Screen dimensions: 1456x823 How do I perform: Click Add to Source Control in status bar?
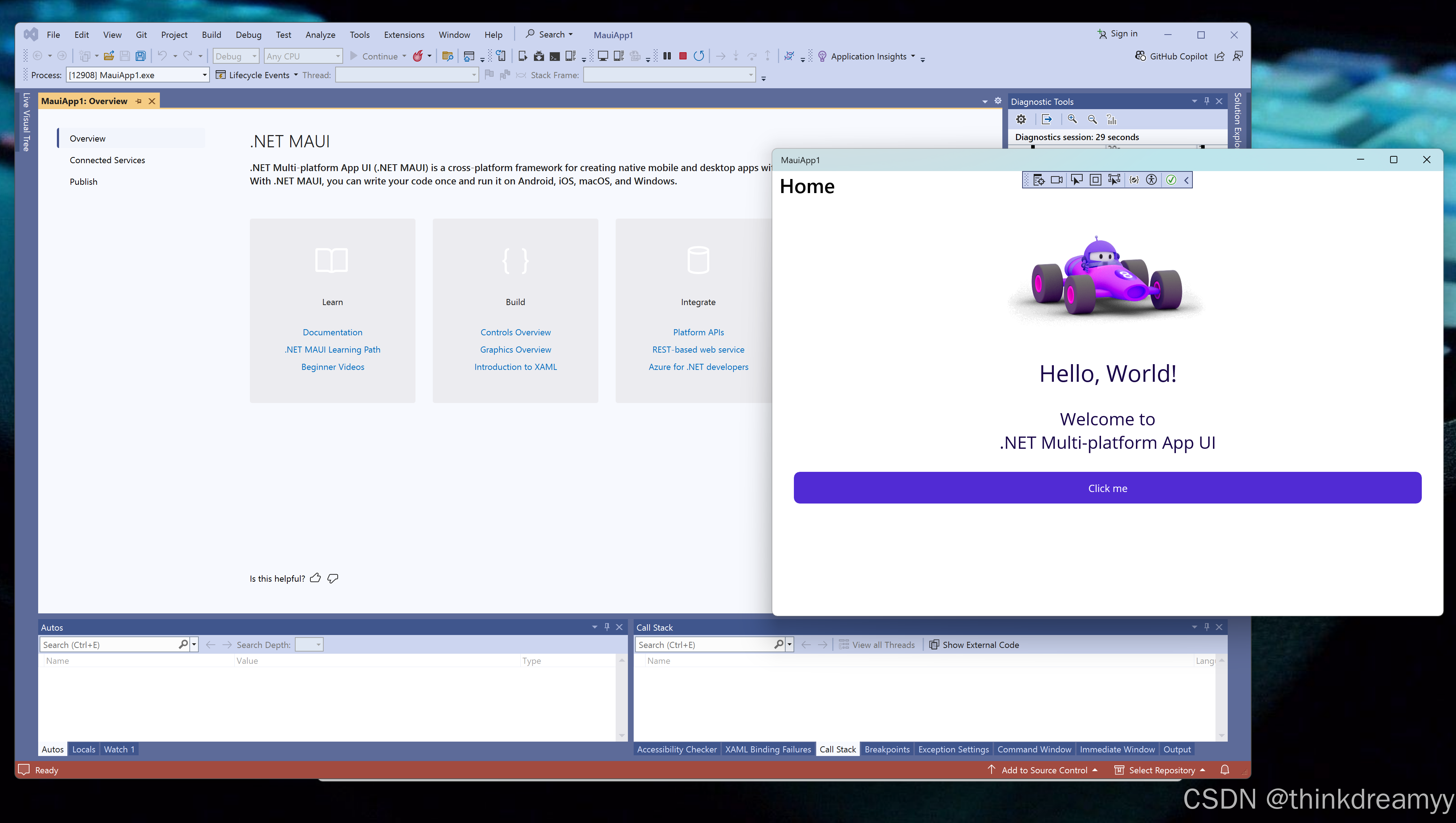[1043, 769]
